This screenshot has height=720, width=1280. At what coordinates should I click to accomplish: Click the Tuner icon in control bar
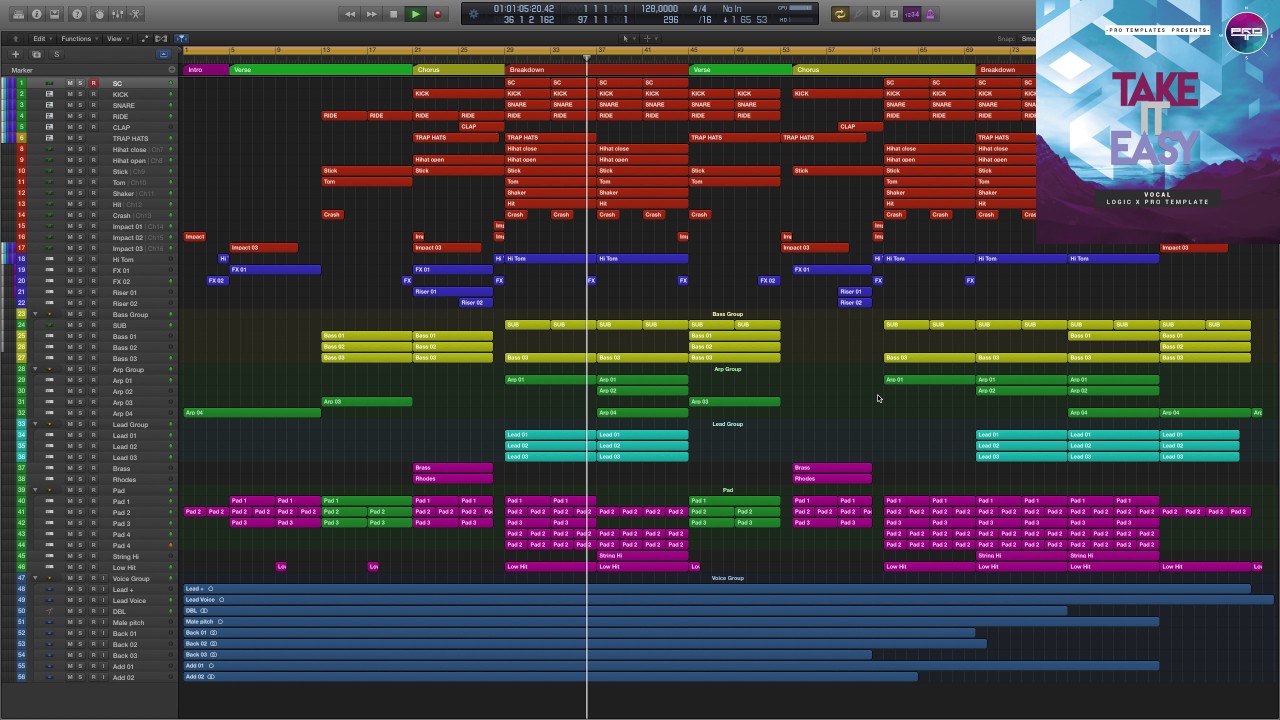click(x=858, y=14)
